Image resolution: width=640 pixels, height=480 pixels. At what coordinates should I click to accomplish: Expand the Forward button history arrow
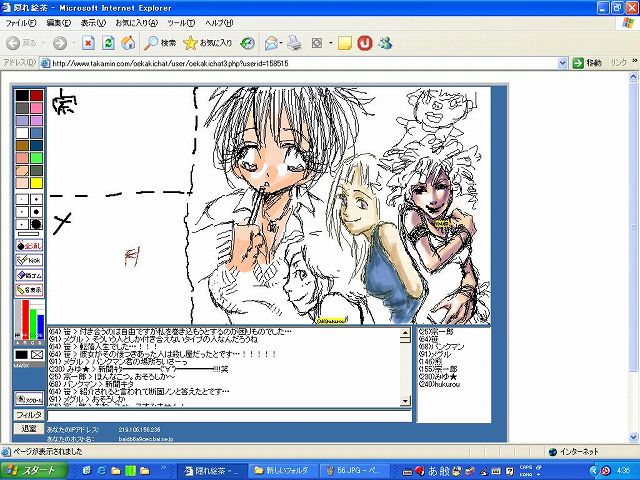tap(74, 43)
